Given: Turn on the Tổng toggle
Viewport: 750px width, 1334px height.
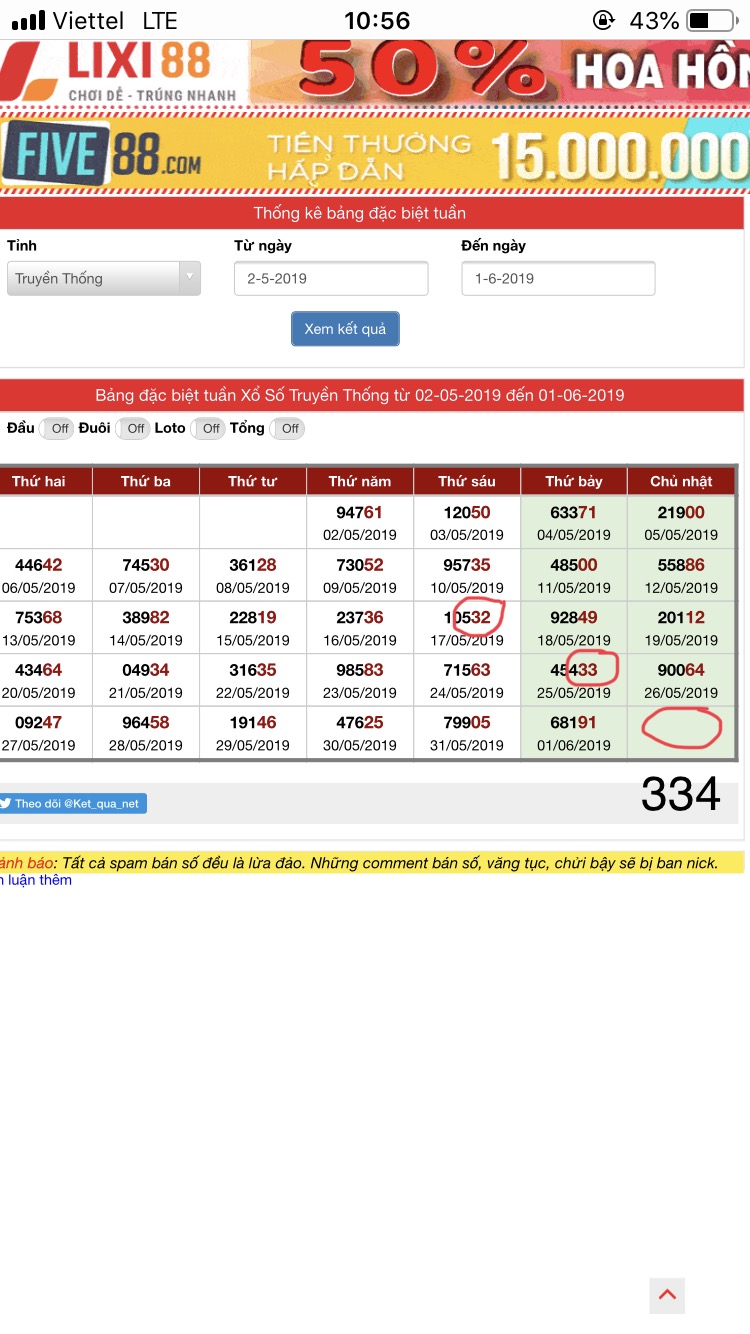Looking at the screenshot, I should (289, 429).
